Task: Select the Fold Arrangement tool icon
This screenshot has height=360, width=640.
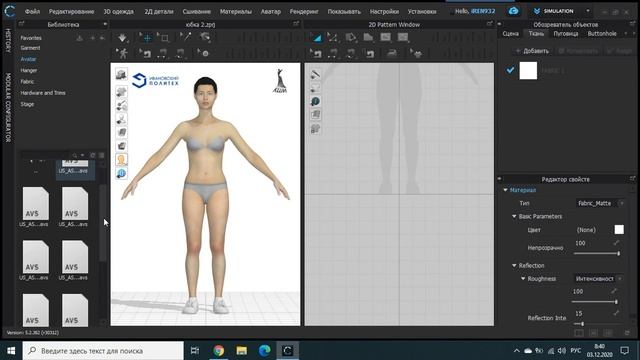Action: [205, 38]
